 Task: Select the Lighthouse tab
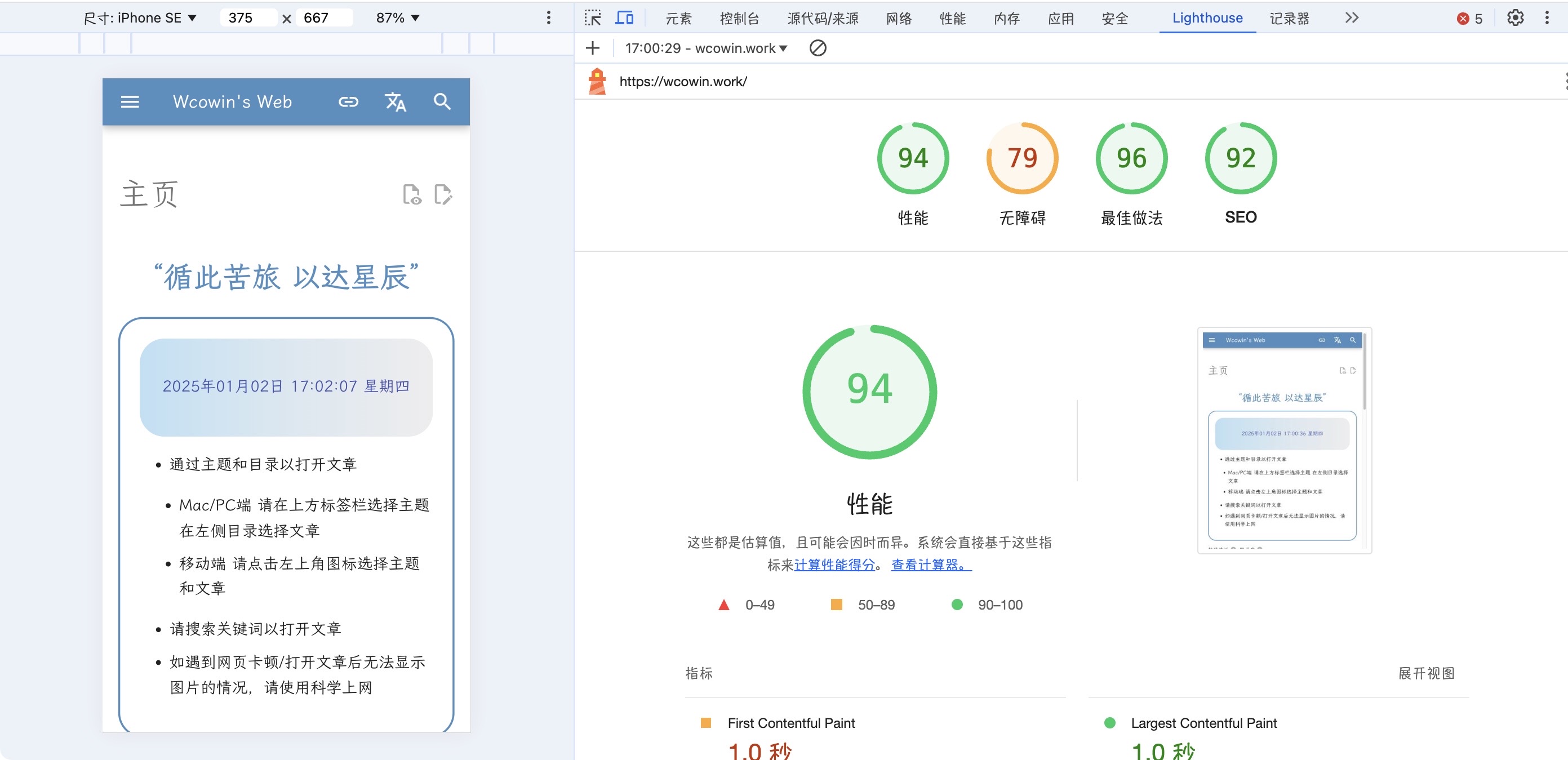click(x=1207, y=18)
